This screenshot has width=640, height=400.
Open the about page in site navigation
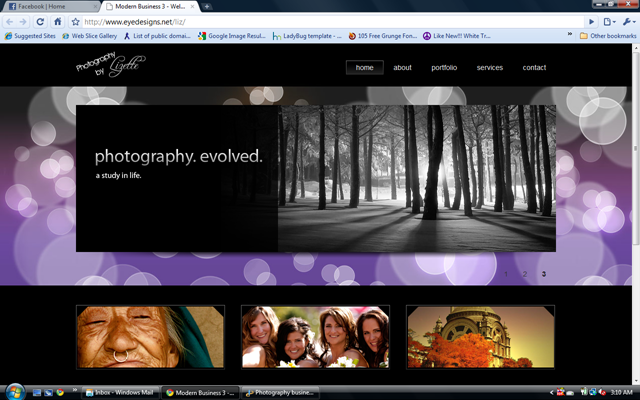[402, 68]
